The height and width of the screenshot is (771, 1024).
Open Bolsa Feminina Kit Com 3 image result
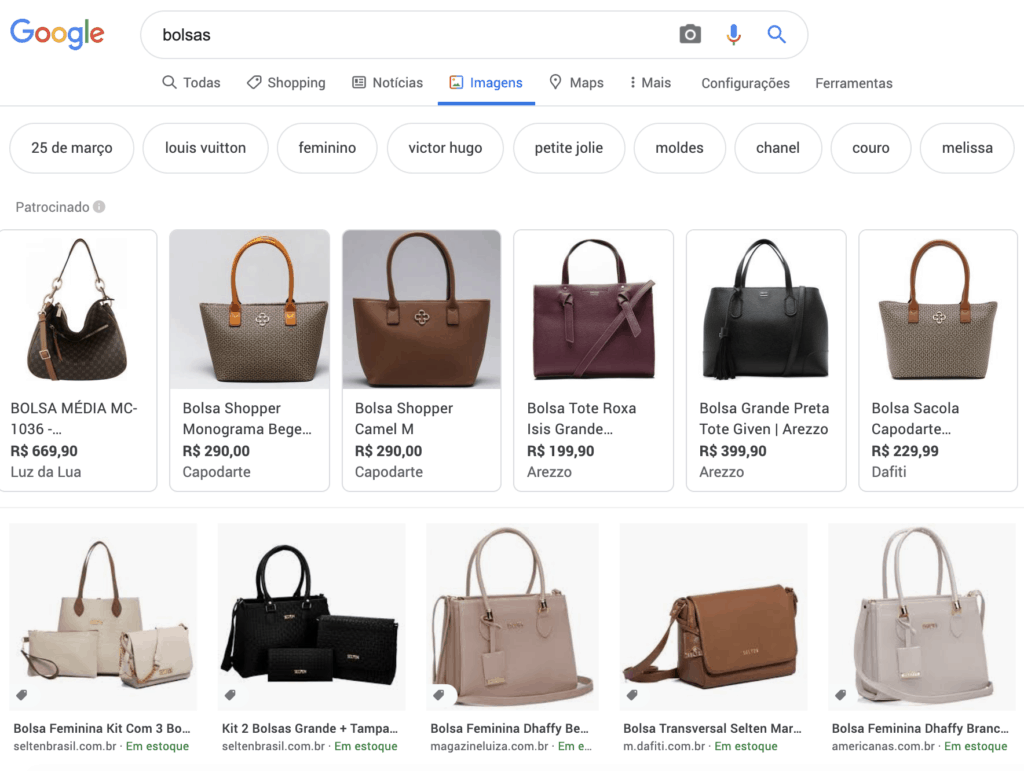[x=103, y=616]
